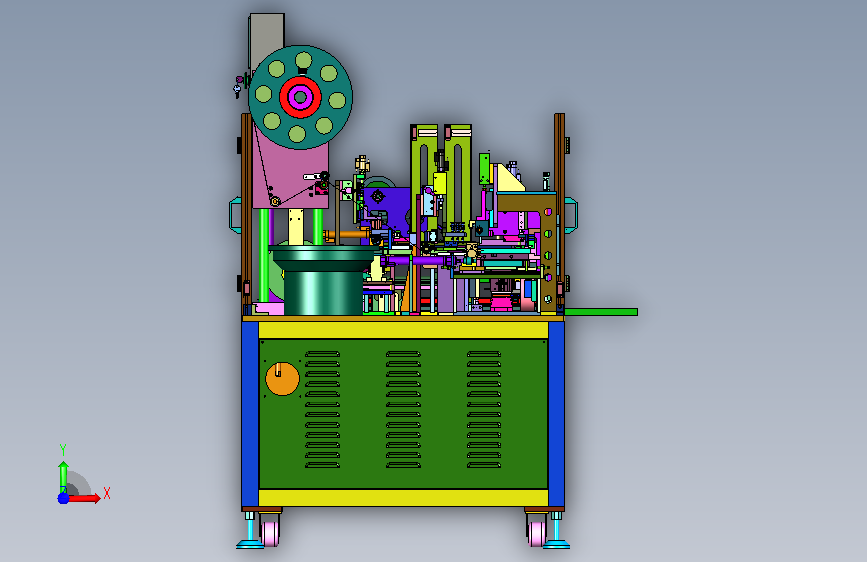Select the olive side plate with colored holes
867x562 pixels.
pos(547,254)
